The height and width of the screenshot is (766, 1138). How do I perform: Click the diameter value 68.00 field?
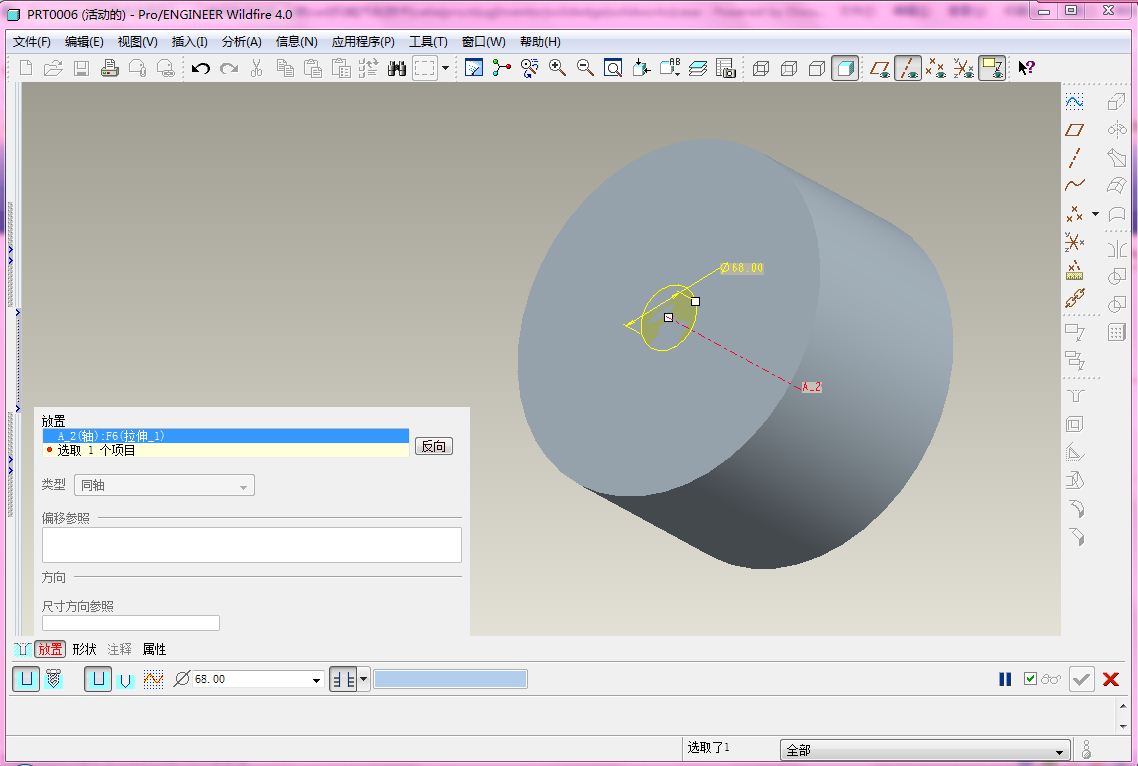coord(251,680)
